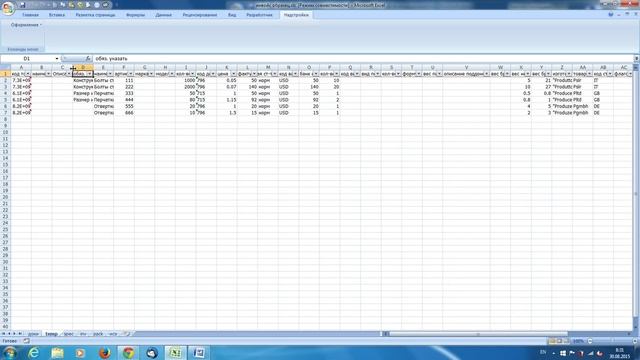The width and height of the screenshot is (640, 360).
Task: Click the zoom slider in the status bar
Action: point(612,341)
